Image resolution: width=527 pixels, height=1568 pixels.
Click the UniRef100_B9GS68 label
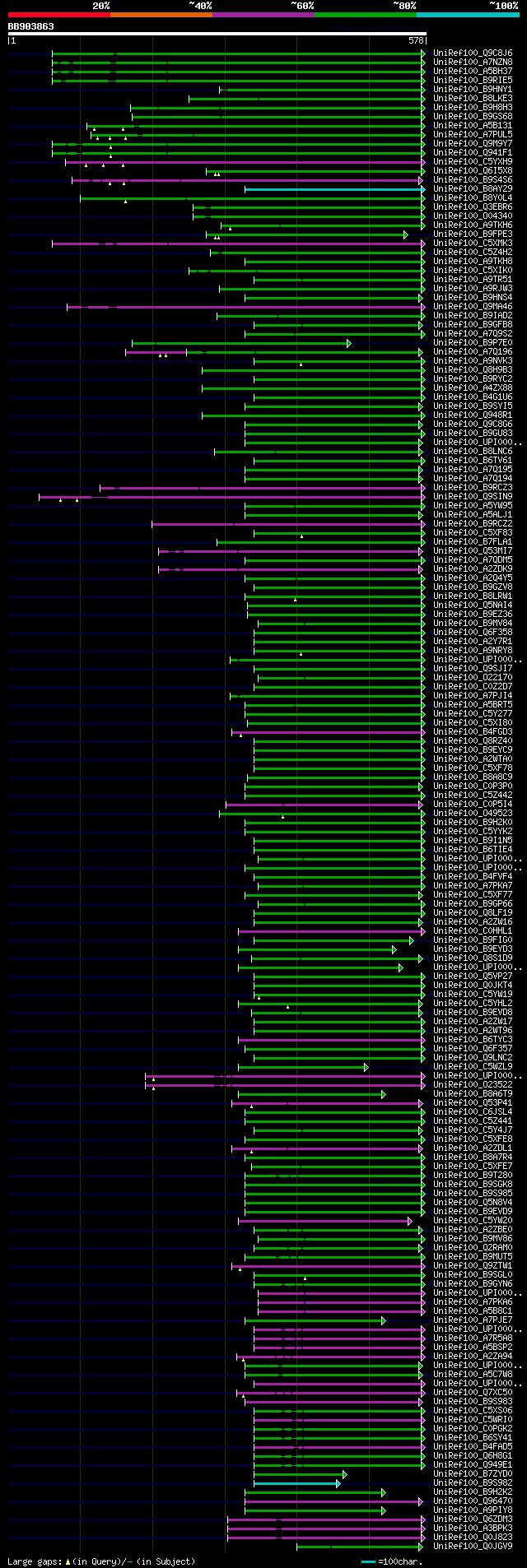click(473, 117)
